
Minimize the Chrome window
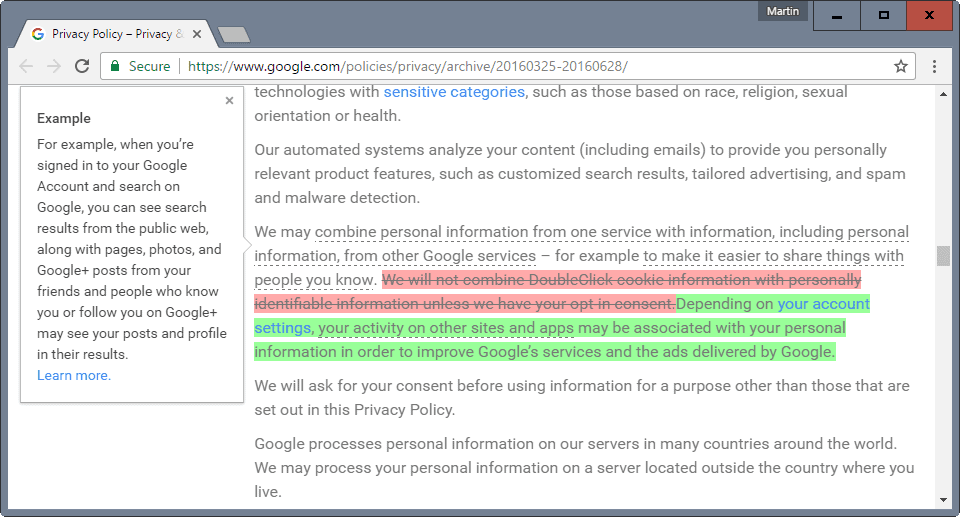tap(837, 15)
